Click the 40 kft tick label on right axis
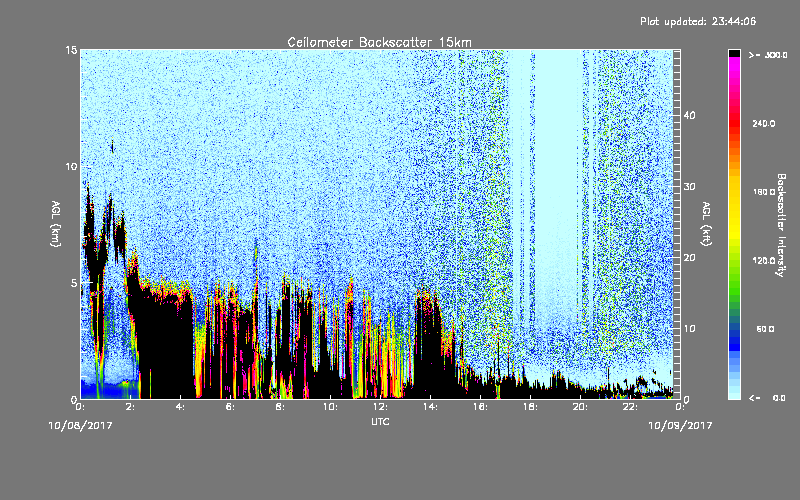 click(x=689, y=115)
